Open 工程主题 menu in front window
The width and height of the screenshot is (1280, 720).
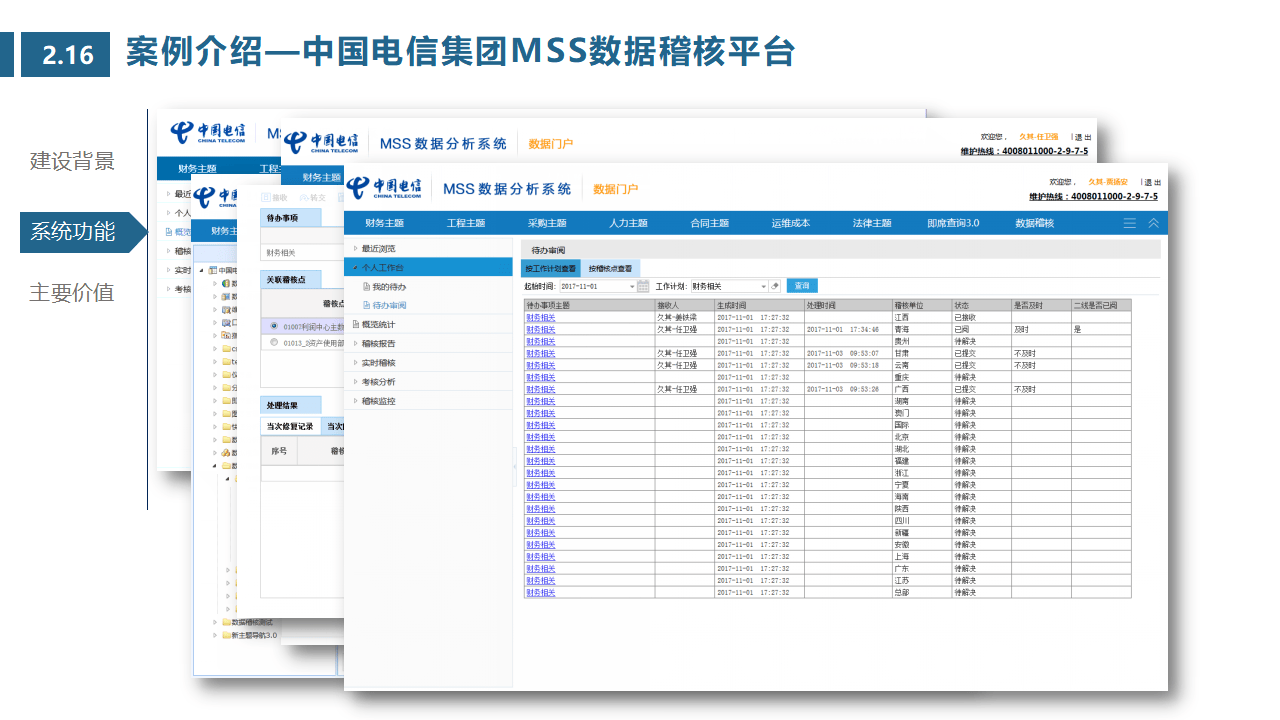coord(466,223)
